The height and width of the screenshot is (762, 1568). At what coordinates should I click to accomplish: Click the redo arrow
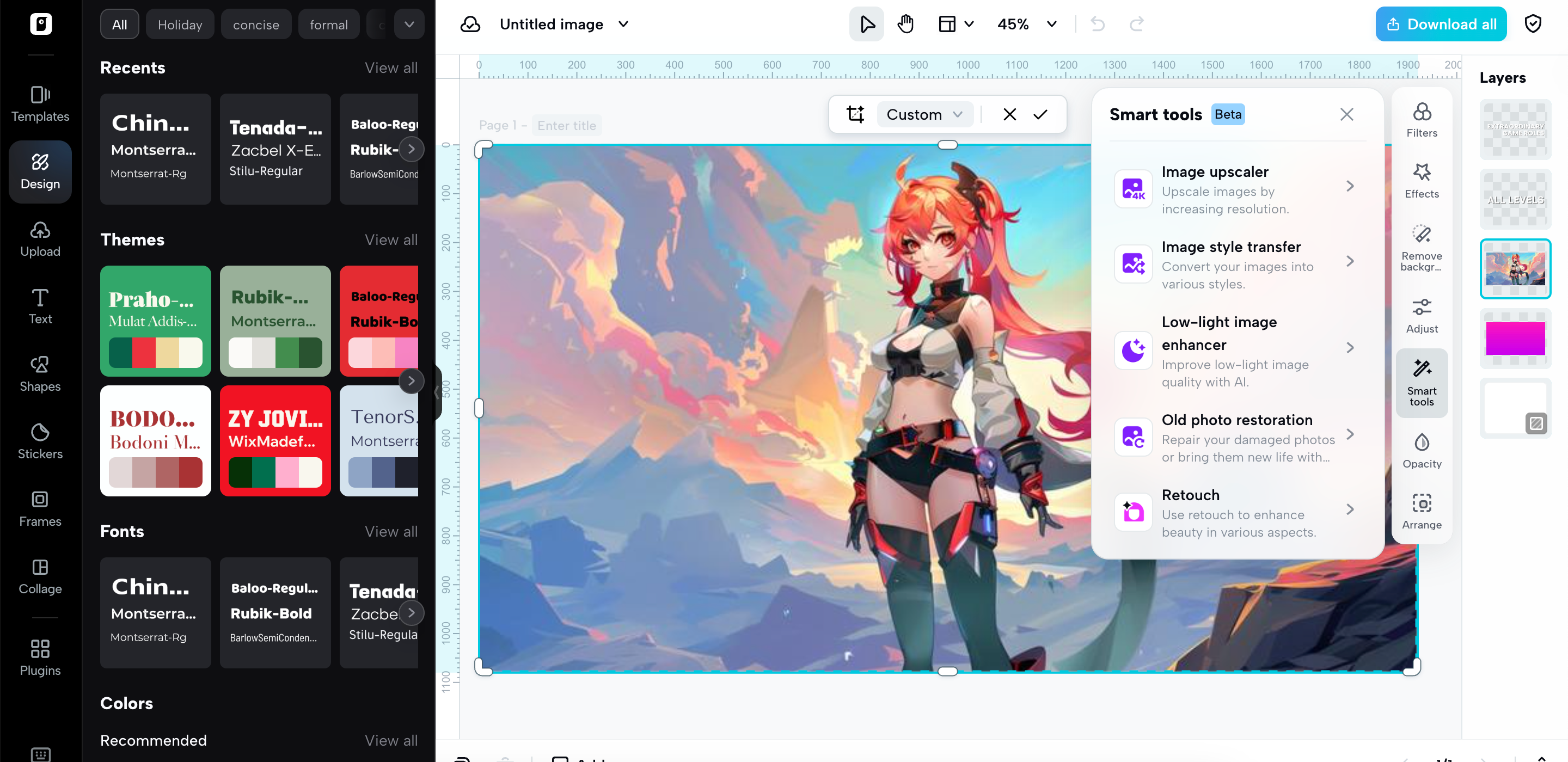tap(1136, 24)
